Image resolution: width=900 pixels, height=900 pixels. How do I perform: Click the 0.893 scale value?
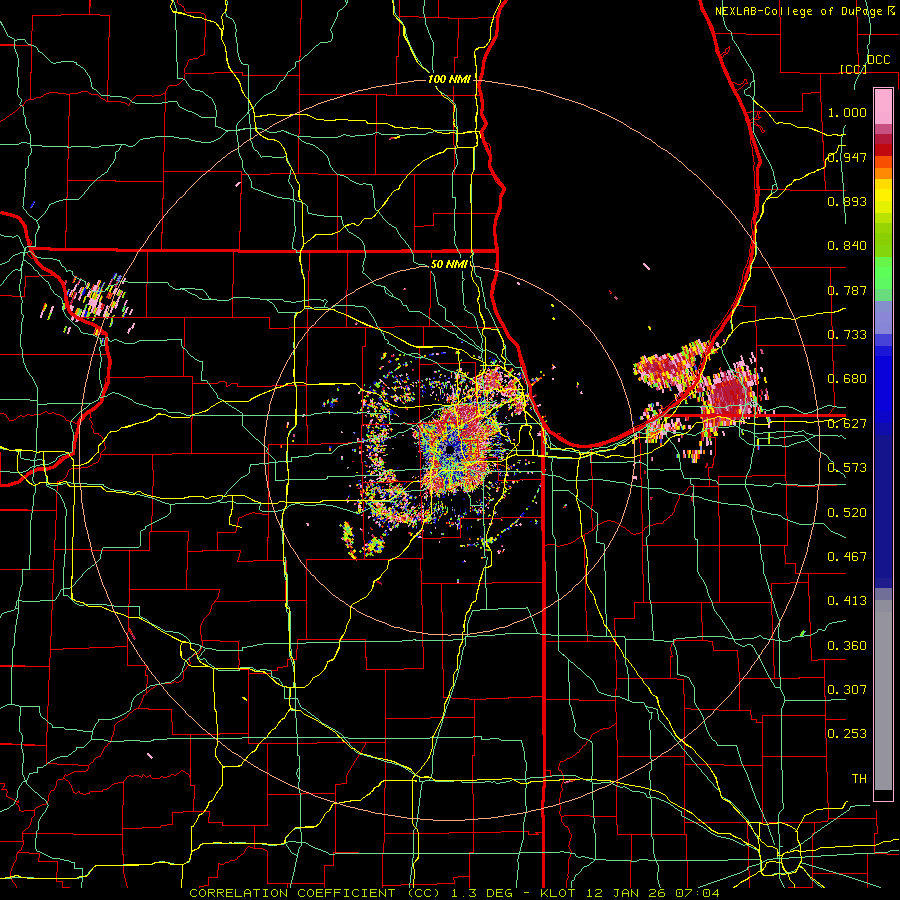click(847, 201)
